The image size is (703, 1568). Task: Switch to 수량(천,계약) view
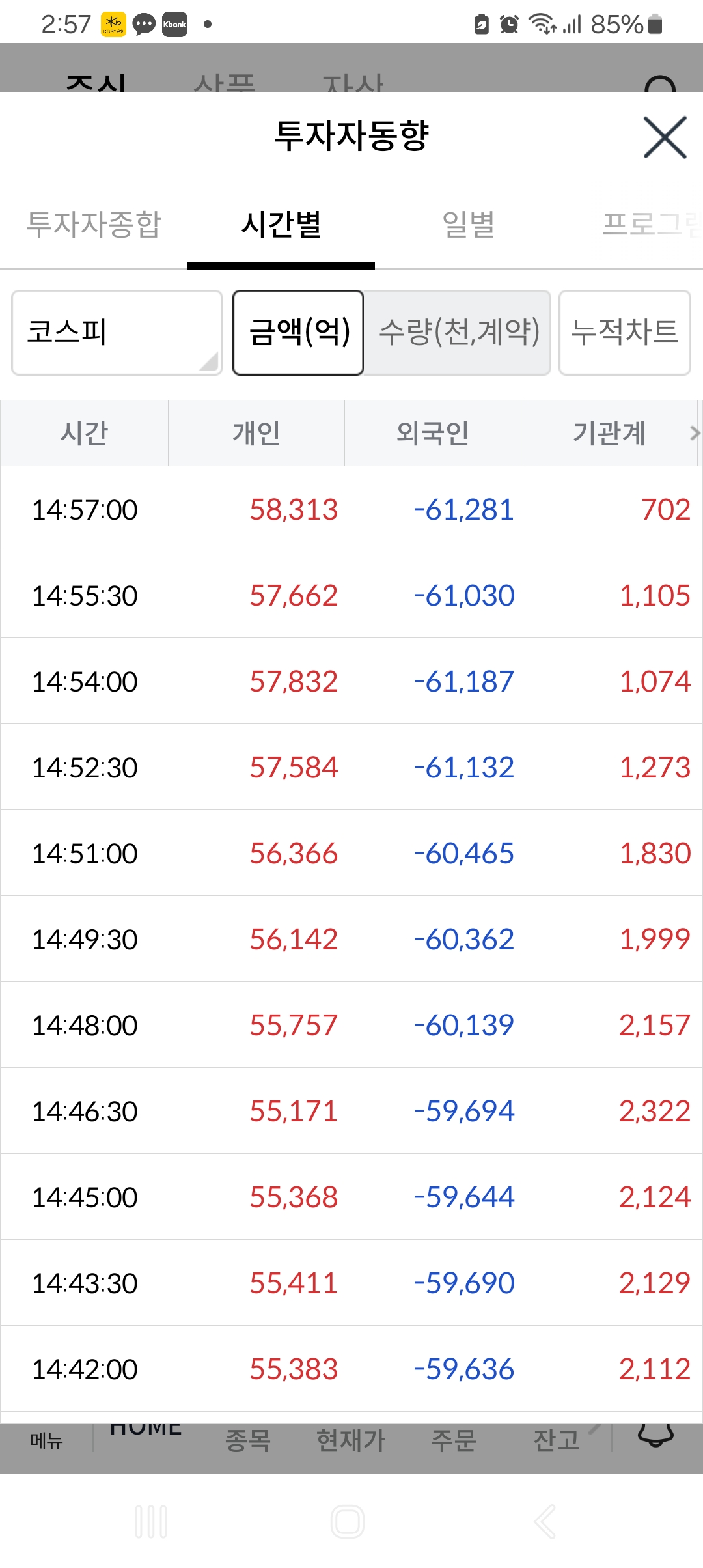tap(458, 333)
